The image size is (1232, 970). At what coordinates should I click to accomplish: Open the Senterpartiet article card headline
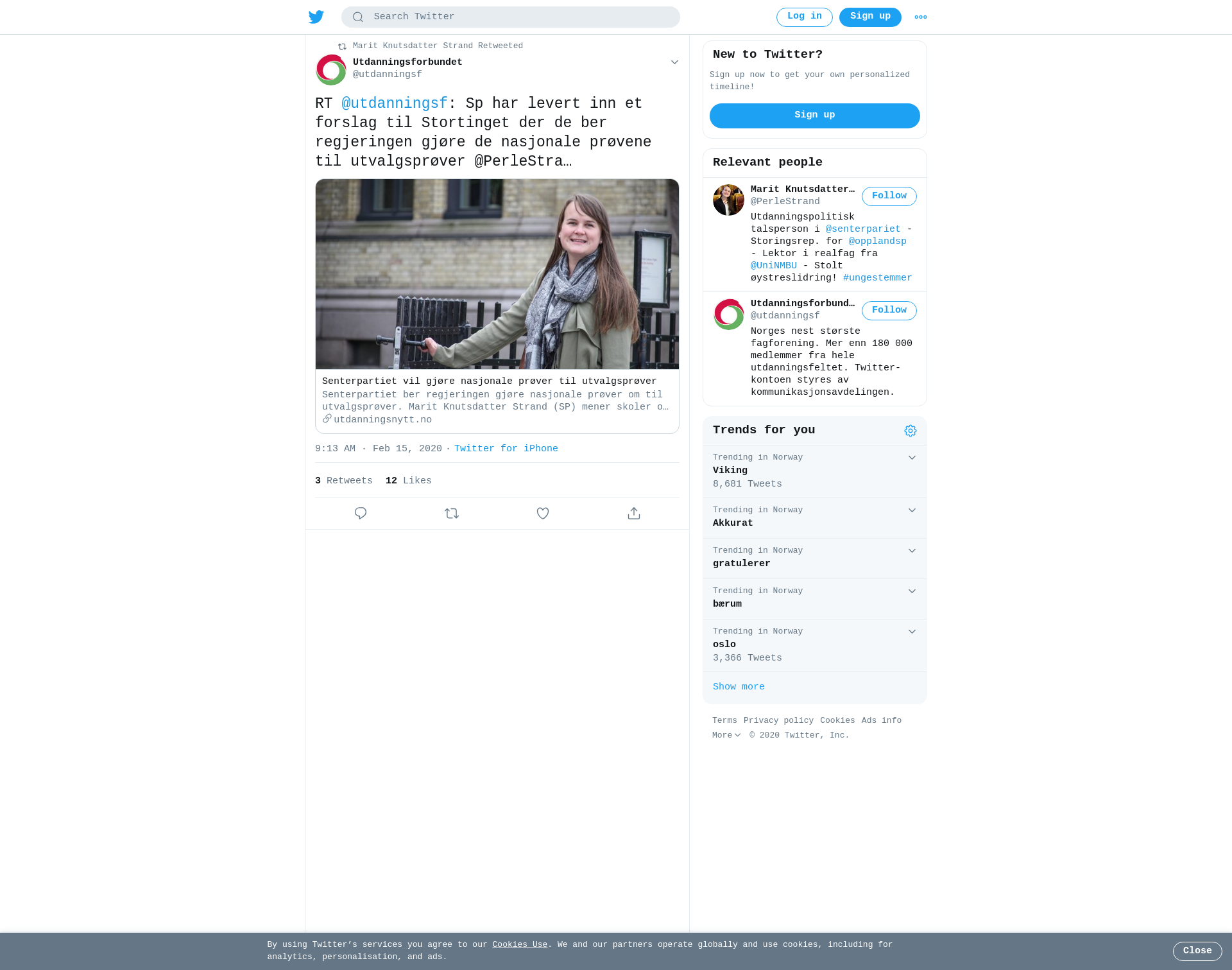[x=490, y=381]
